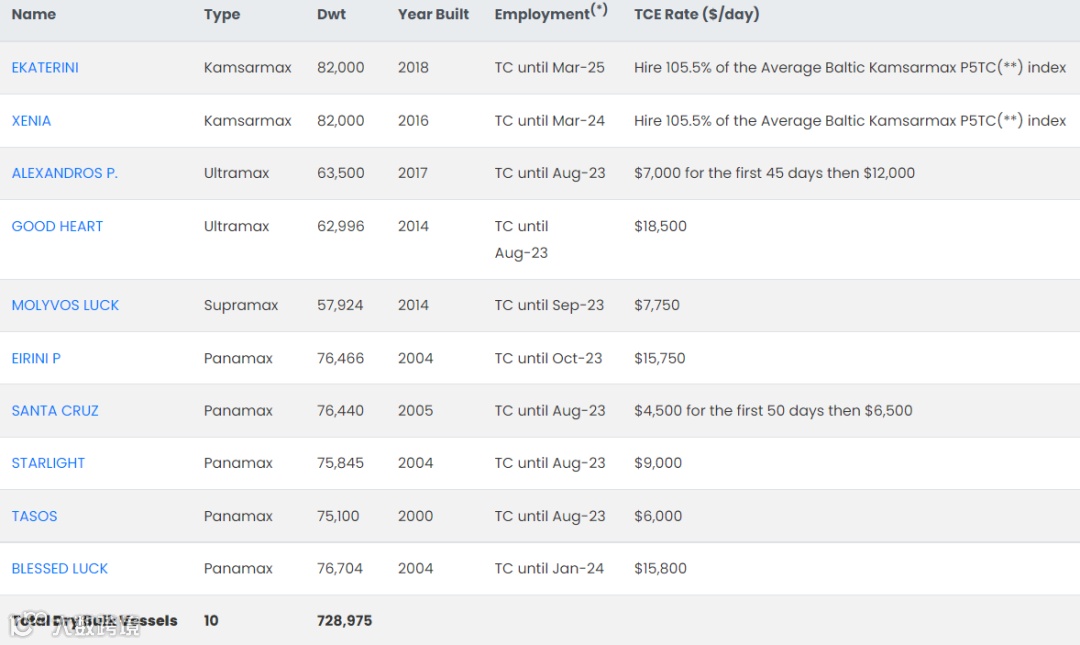Click the Supramax type cell
The width and height of the screenshot is (1080, 645).
click(241, 305)
